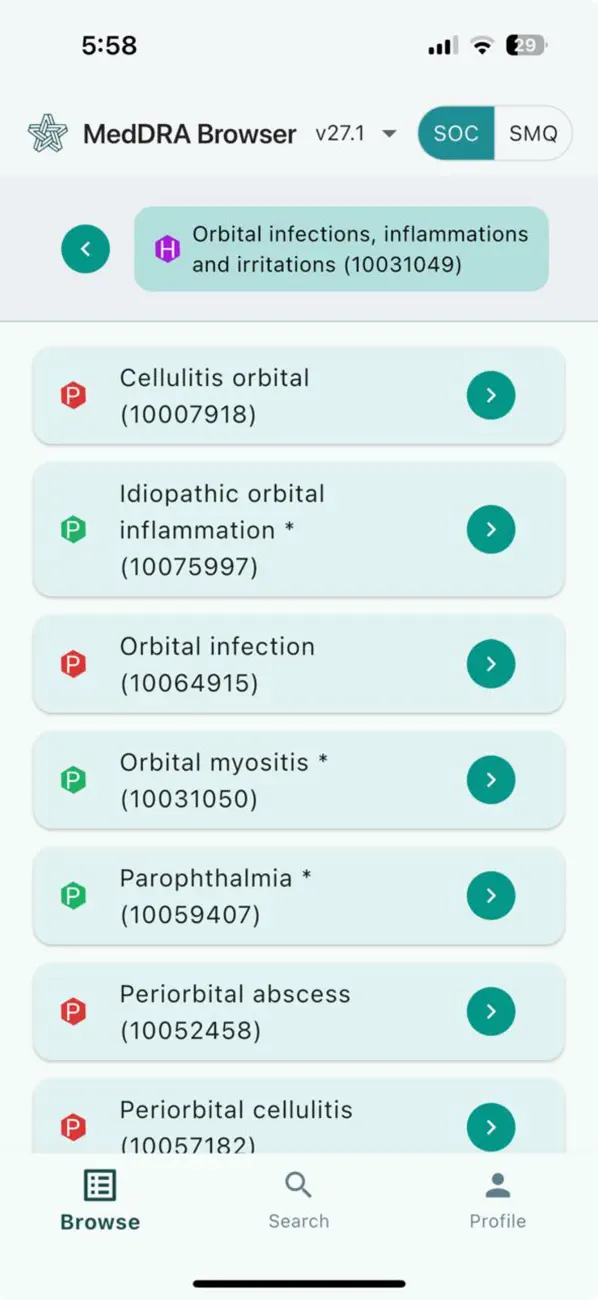
Task: Click the red badge next to Periorbital abscess
Action: click(x=72, y=1011)
